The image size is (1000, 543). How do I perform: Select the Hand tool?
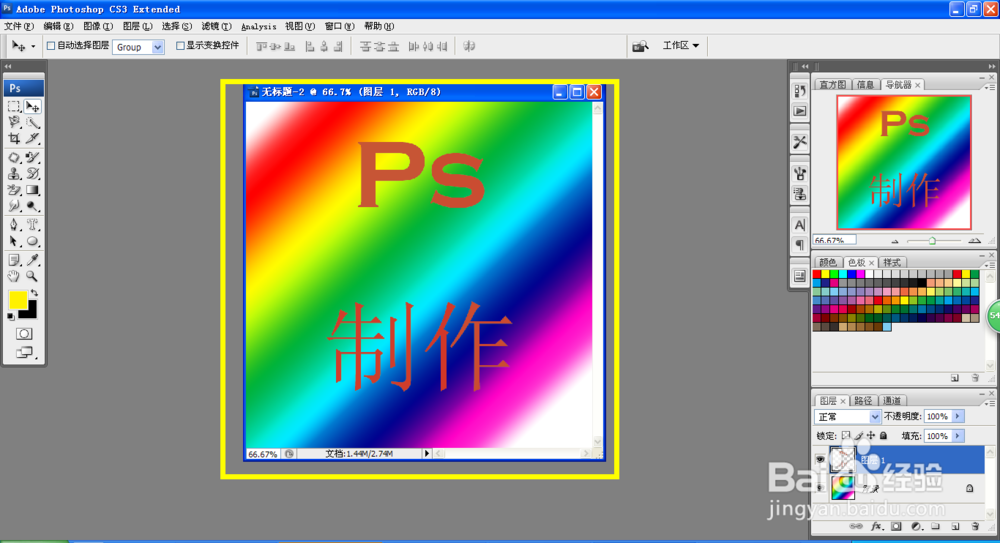[14, 276]
